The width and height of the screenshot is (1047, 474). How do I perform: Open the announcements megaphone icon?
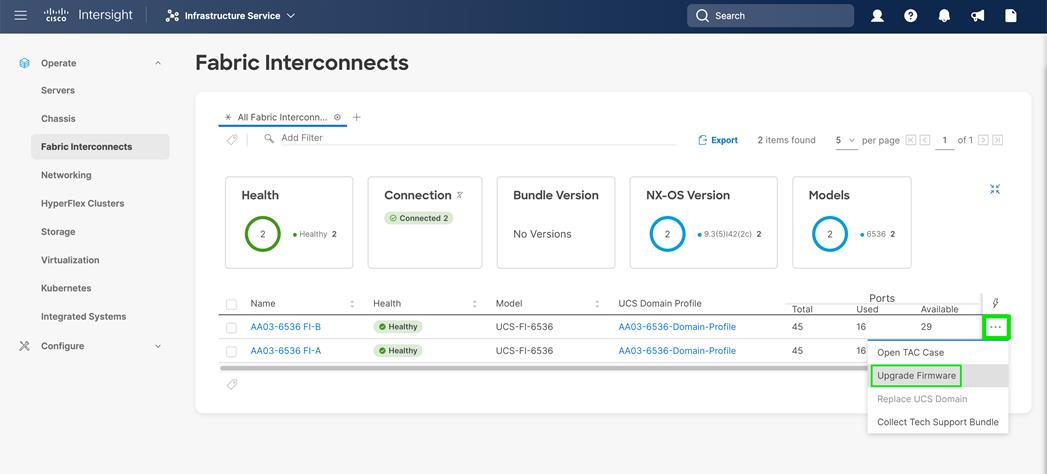978,16
